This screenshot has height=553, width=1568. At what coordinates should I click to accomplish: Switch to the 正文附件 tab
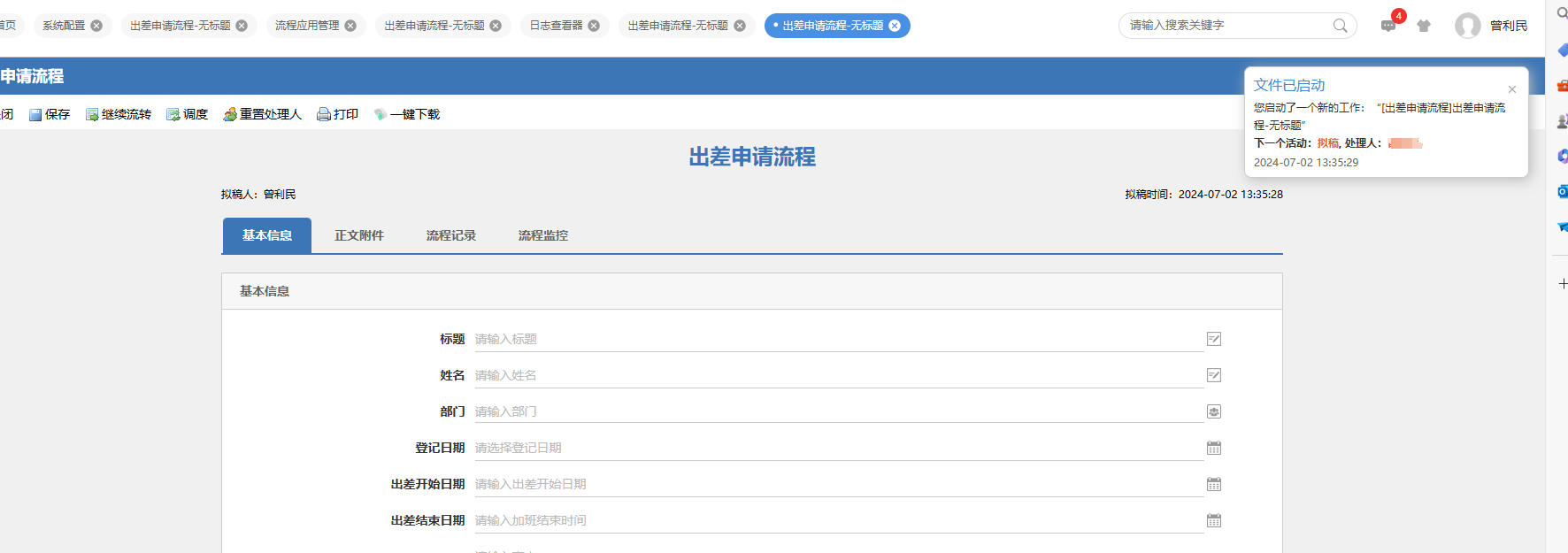359,235
